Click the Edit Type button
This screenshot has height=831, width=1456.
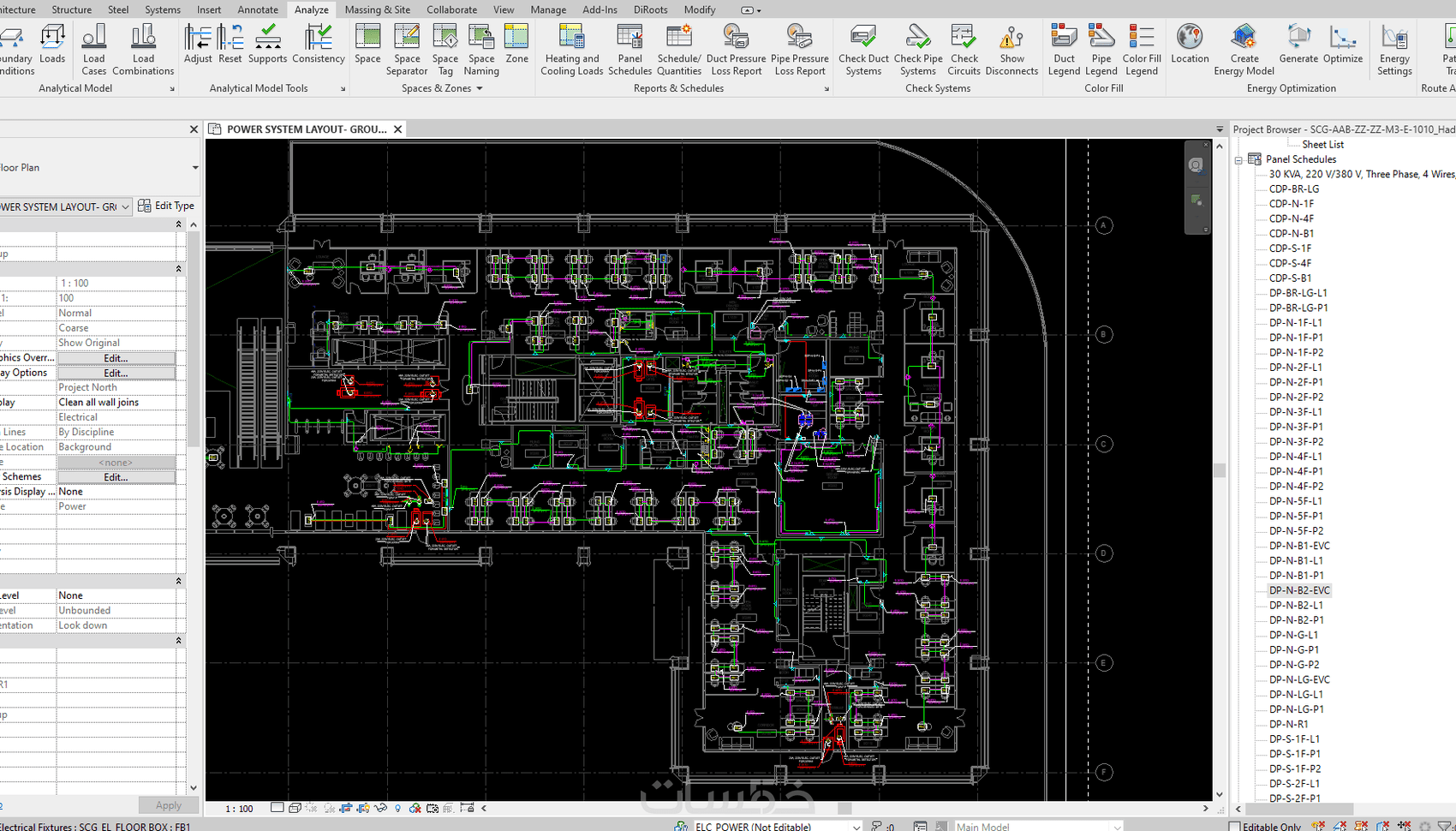point(166,206)
